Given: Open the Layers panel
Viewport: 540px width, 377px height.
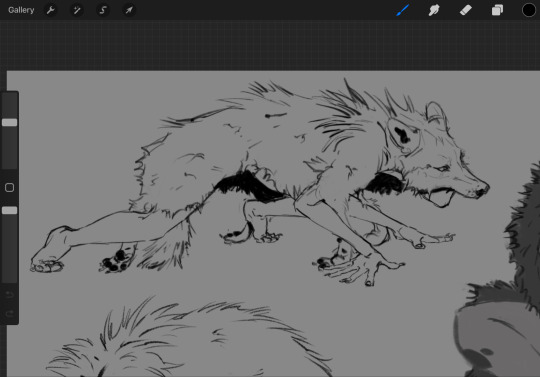Looking at the screenshot, I should click(497, 10).
